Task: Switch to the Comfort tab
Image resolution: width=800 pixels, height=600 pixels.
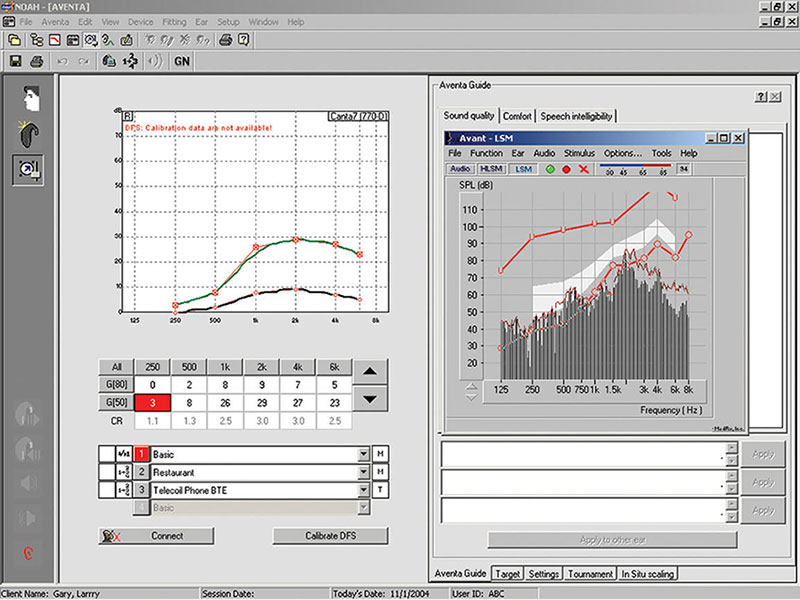Action: (518, 115)
